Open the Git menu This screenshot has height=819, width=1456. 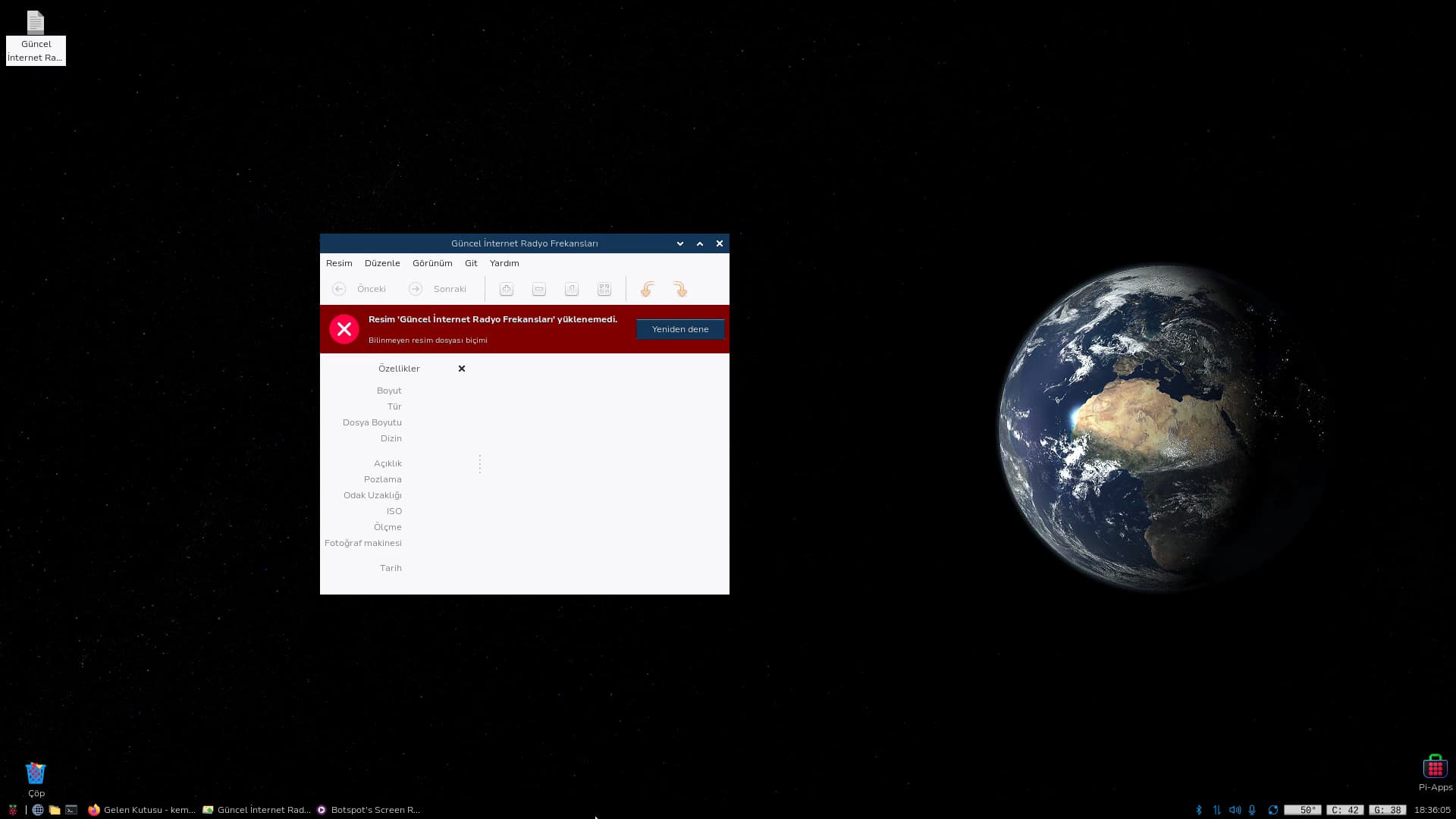(x=471, y=263)
